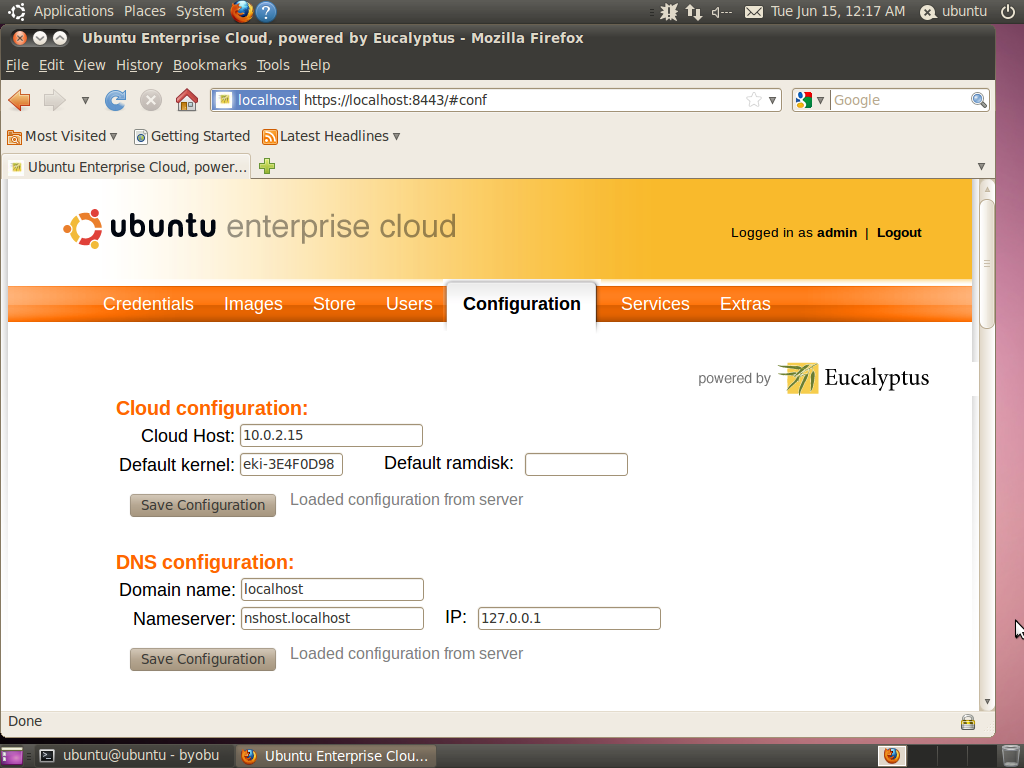Launch Firefox from the top panel icon
Viewport: 1024px width, 768px height.
[x=242, y=11]
